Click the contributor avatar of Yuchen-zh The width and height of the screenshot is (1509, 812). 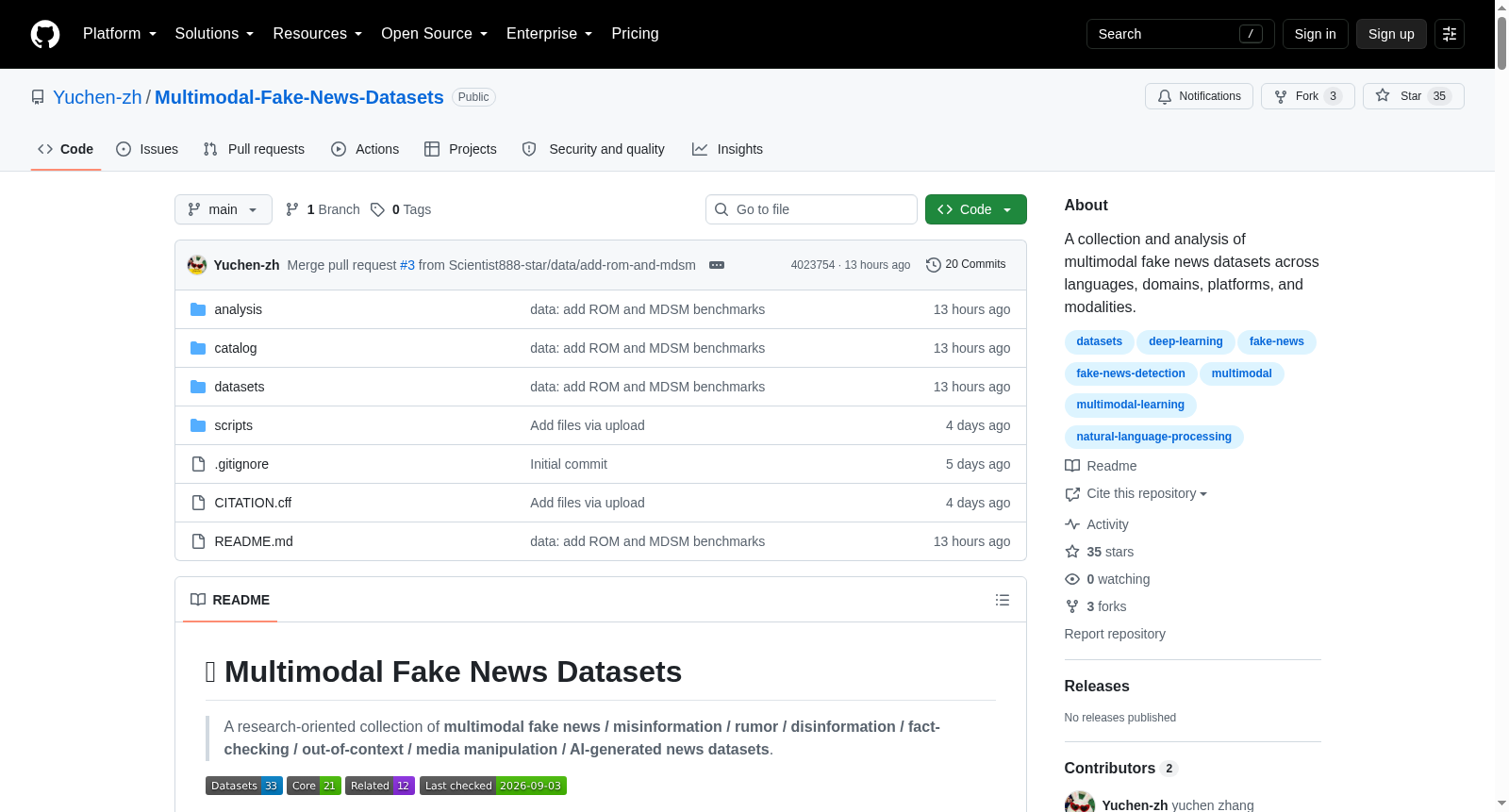point(1080,804)
